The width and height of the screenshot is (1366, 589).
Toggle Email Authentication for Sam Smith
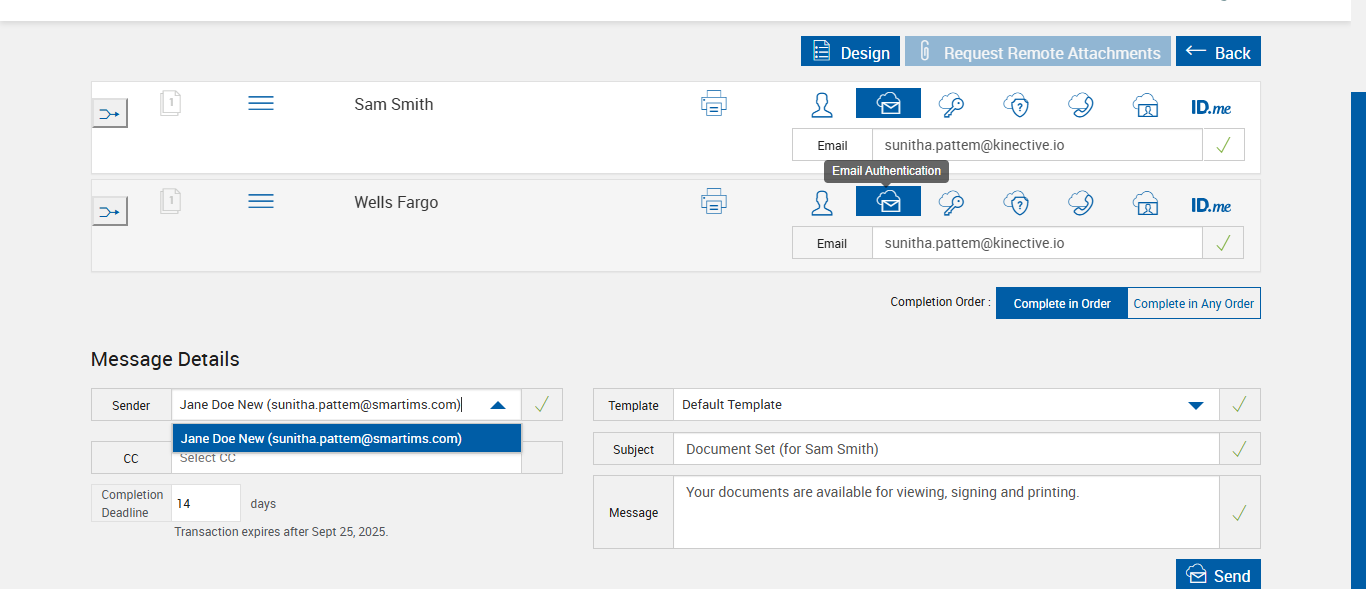tap(888, 104)
